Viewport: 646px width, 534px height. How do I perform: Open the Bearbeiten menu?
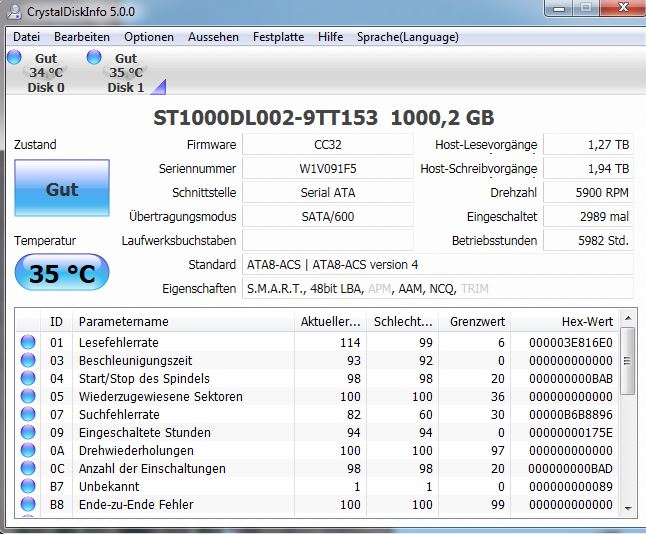(82, 37)
